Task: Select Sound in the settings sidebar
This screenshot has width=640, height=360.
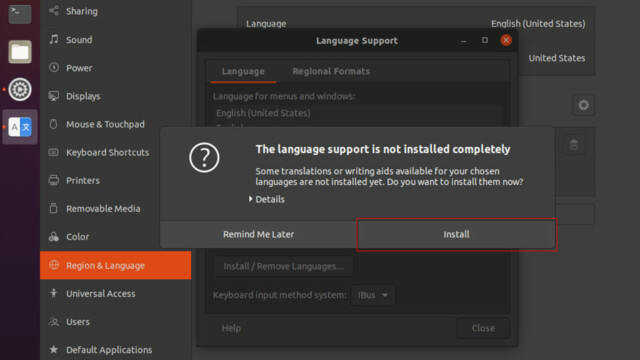Action: coord(116,40)
